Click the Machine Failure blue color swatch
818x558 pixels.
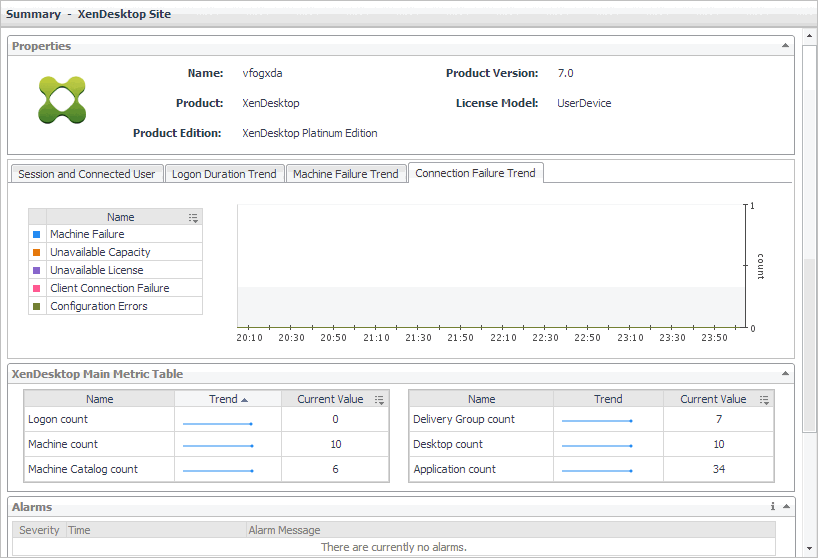[37, 235]
